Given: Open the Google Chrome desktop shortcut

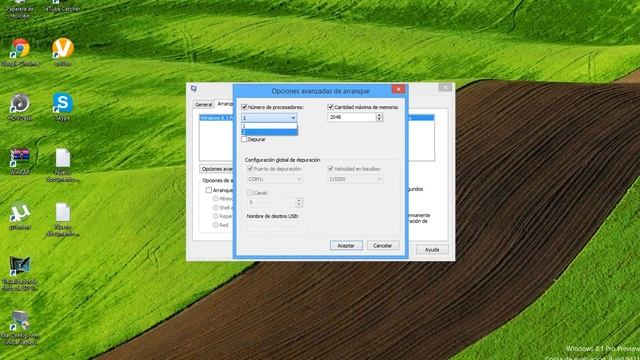Looking at the screenshot, I should (x=20, y=49).
